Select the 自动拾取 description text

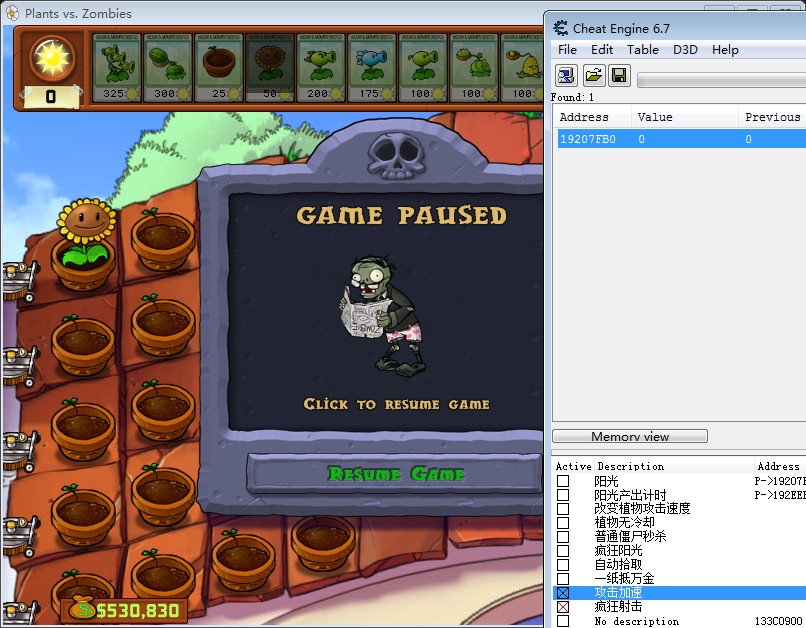(618, 564)
